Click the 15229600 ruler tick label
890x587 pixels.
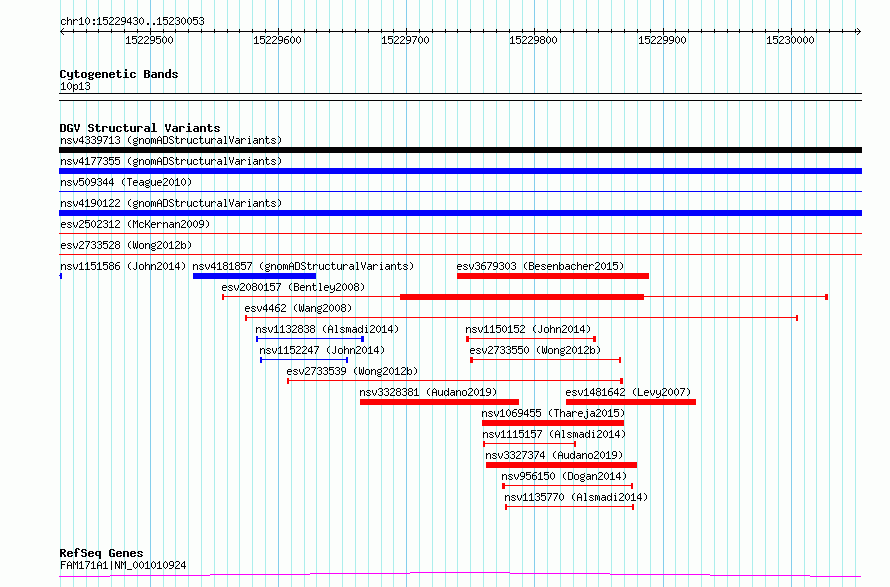277,40
